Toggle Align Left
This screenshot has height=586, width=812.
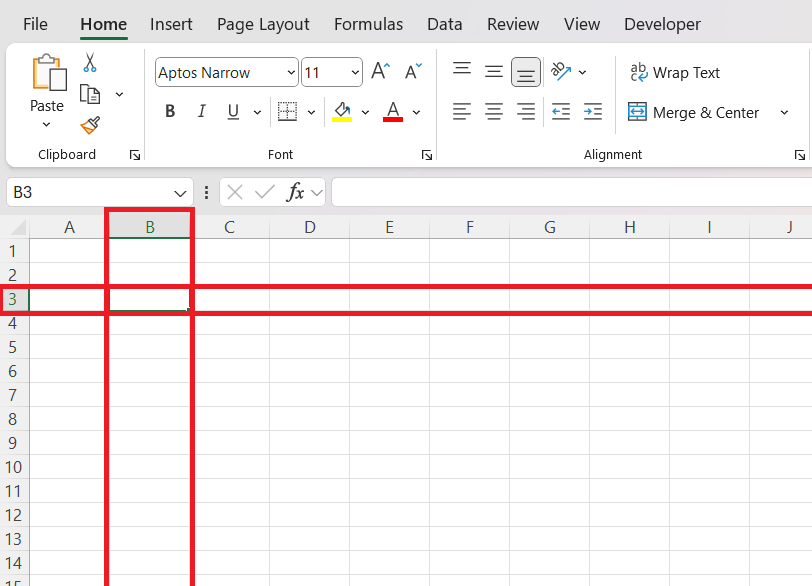[462, 111]
